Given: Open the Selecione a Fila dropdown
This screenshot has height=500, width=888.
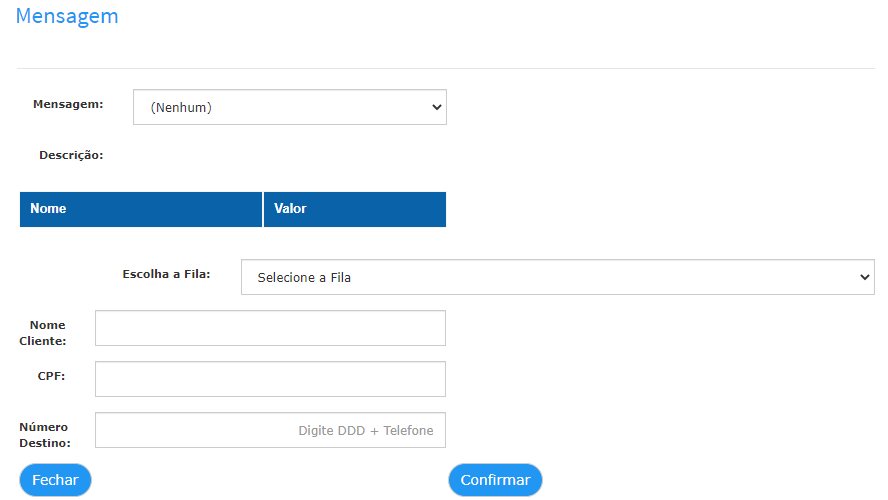Looking at the screenshot, I should click(x=557, y=277).
